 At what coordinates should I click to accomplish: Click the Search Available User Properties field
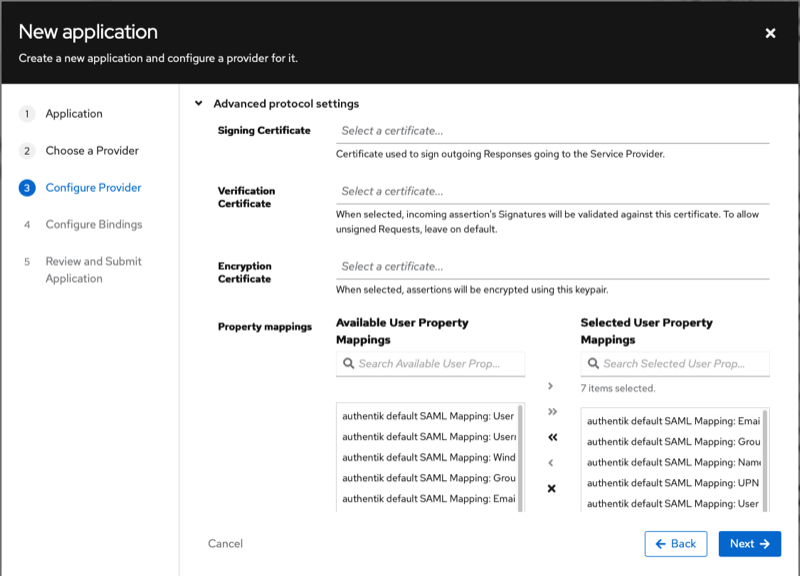(x=431, y=364)
